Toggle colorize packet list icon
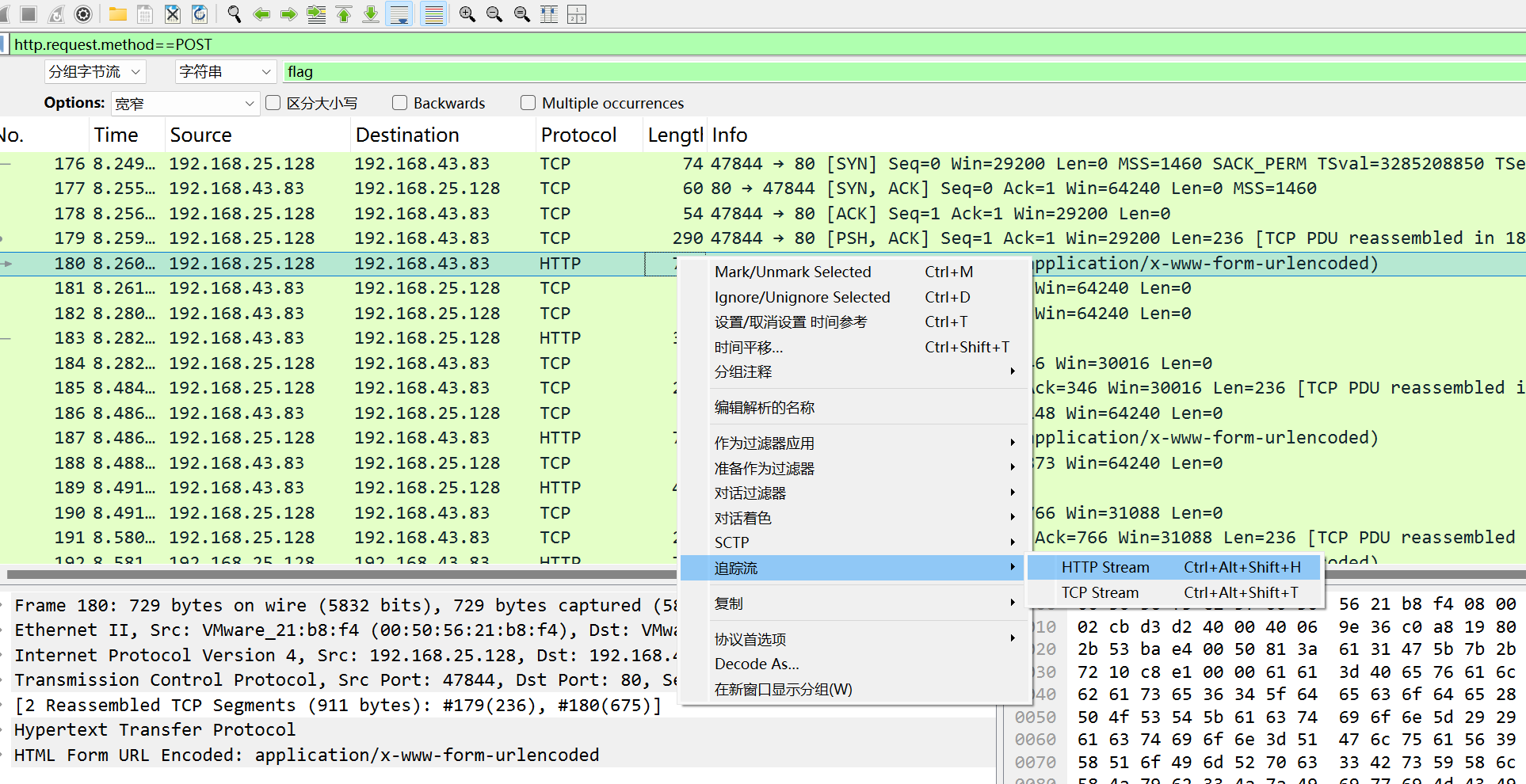This screenshot has width=1526, height=784. click(x=433, y=14)
